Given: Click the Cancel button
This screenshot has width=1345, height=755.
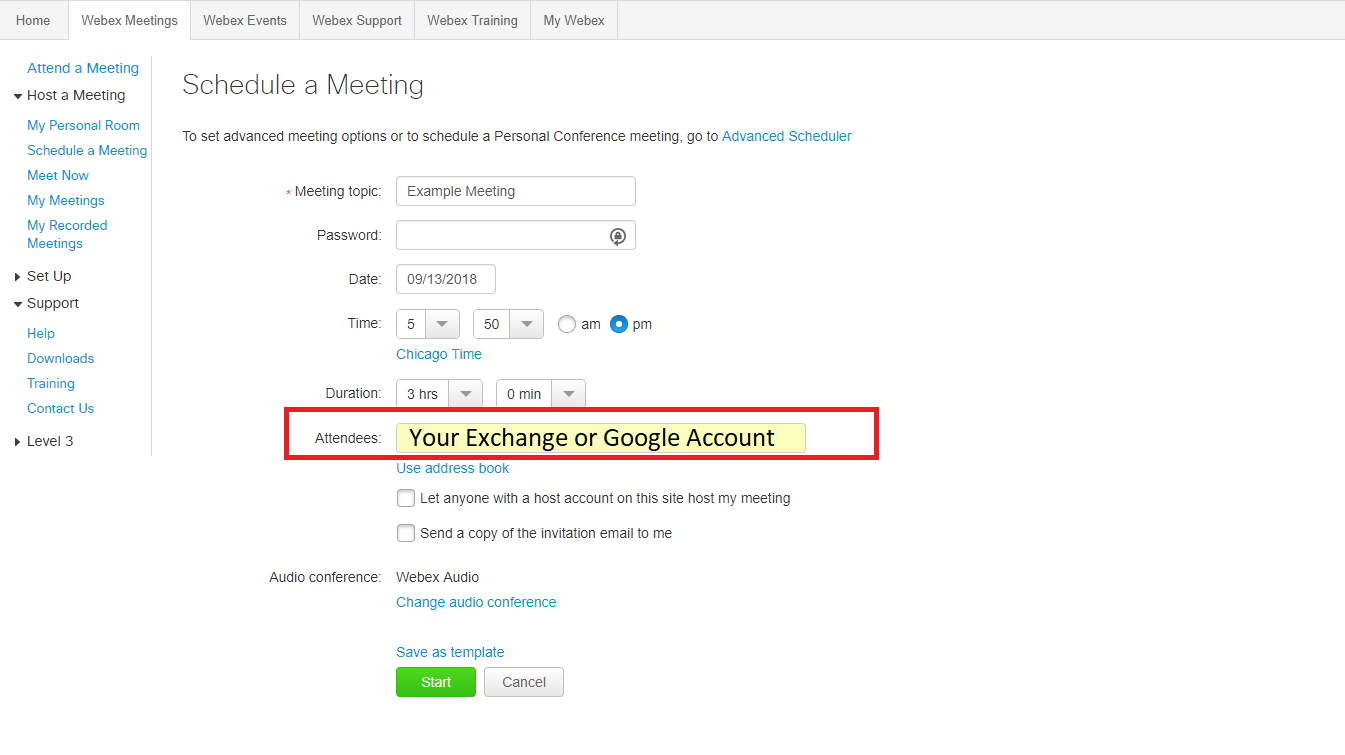Looking at the screenshot, I should pos(524,682).
